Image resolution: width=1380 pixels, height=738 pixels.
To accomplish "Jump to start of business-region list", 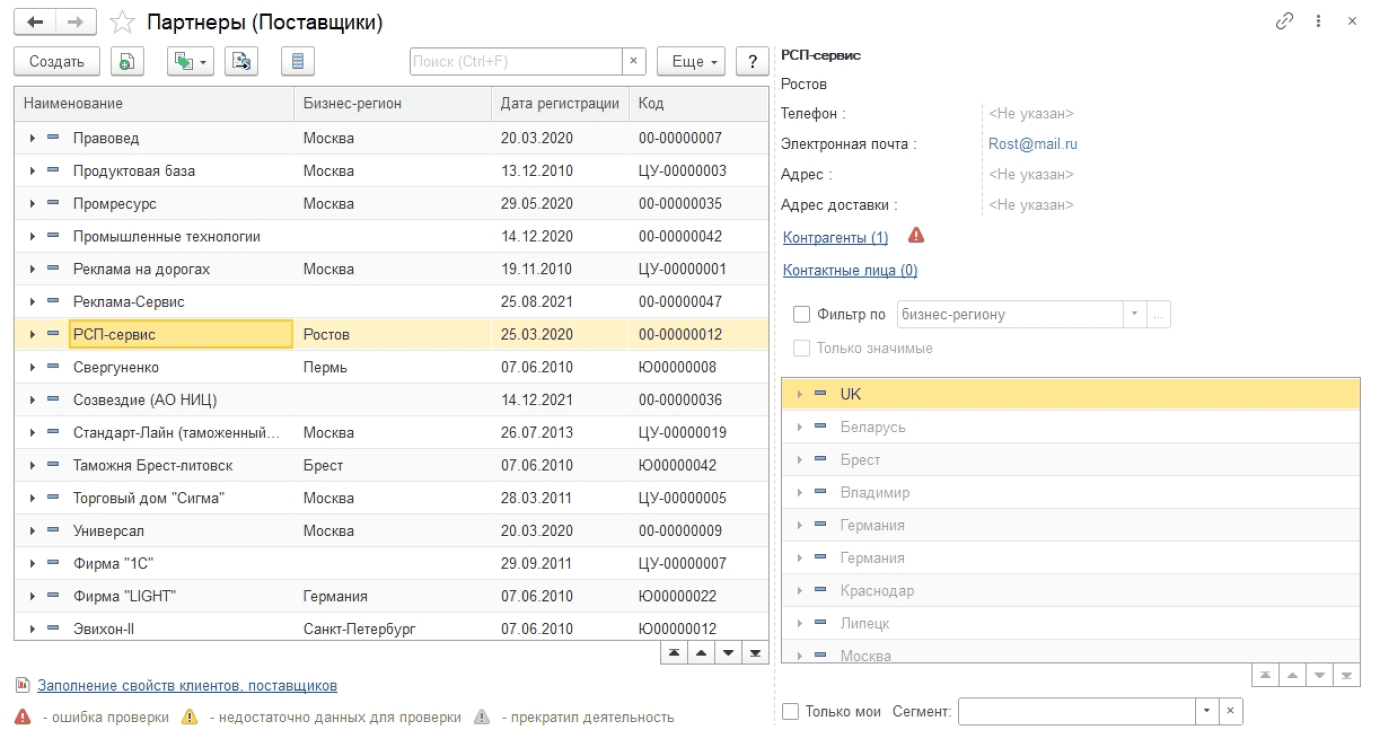I will [1265, 676].
